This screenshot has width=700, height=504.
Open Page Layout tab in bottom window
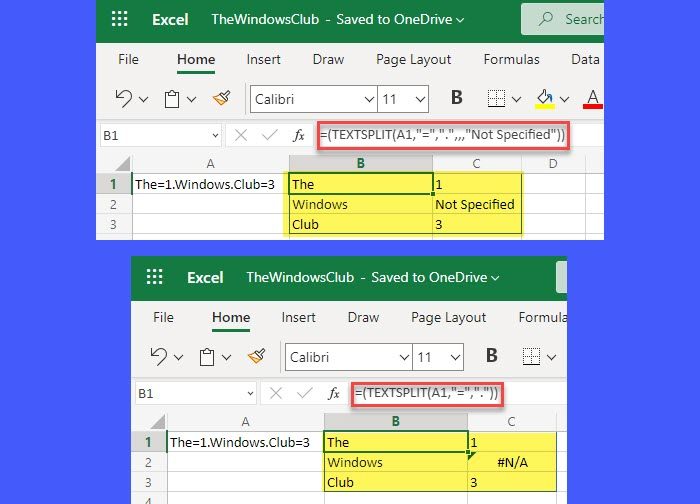pos(448,317)
